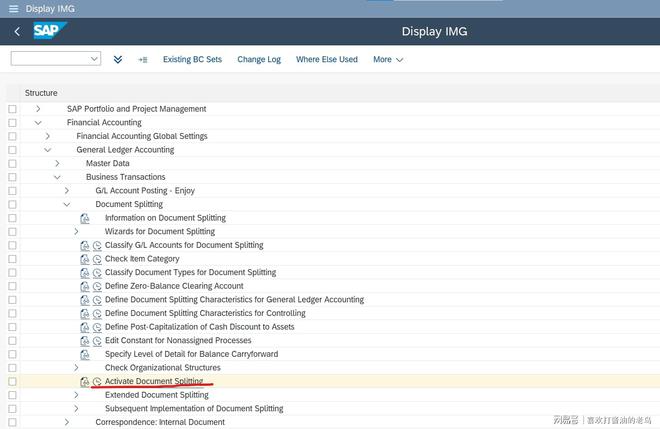Execute activity icon for Classify Document Types
The height and width of the screenshot is (429, 660).
(x=97, y=273)
